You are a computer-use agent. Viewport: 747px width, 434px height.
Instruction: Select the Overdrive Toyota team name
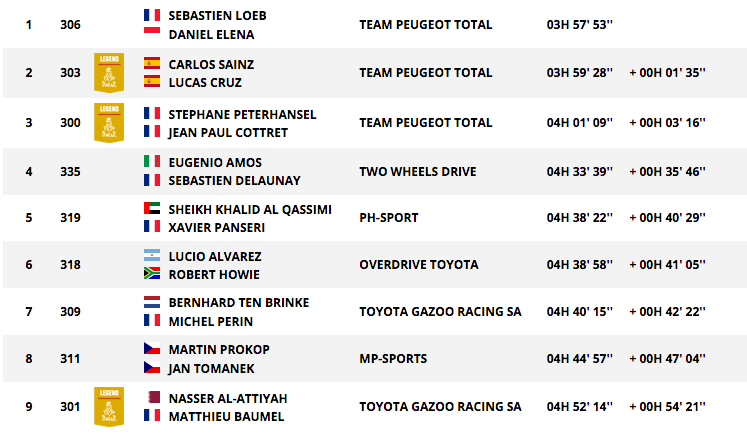(x=419, y=264)
